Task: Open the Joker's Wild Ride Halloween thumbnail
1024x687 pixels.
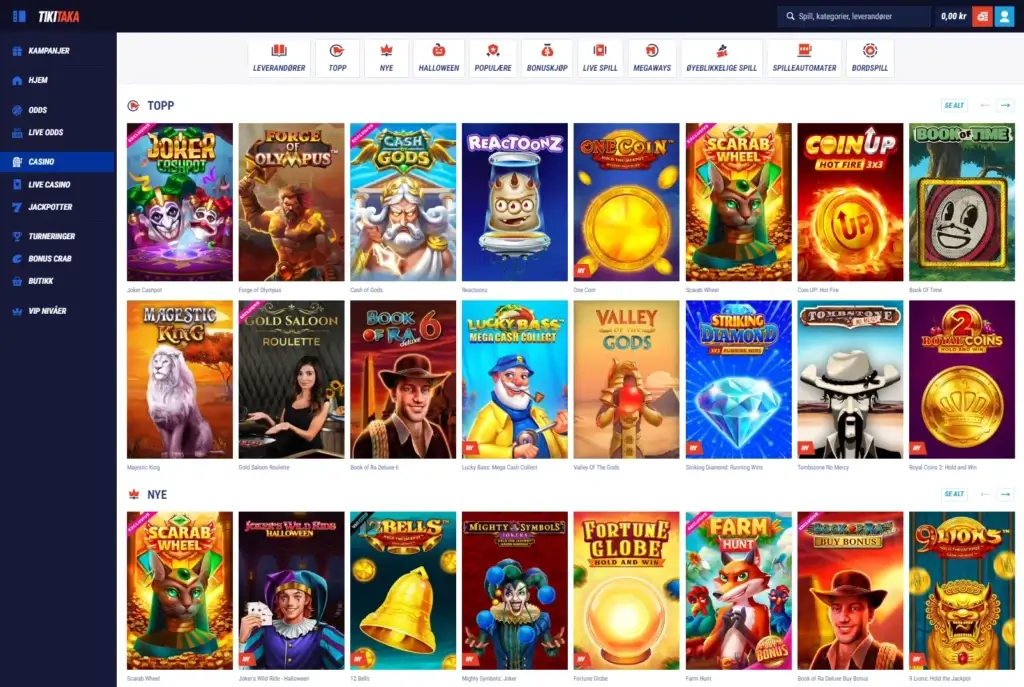Action: [x=291, y=591]
